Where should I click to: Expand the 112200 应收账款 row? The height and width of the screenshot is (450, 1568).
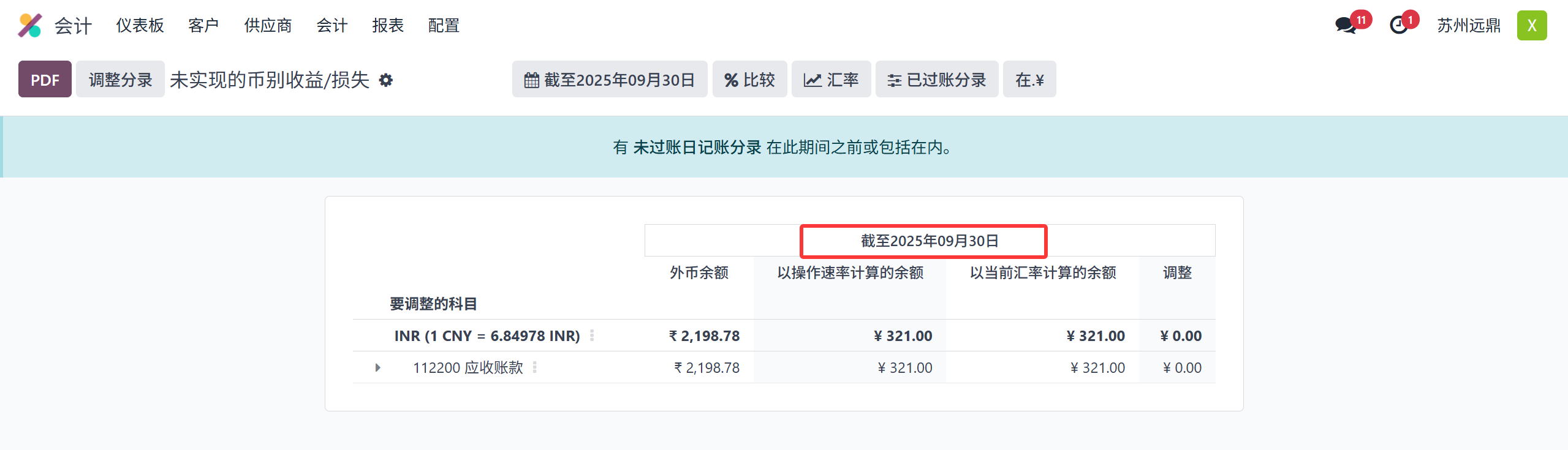point(377,367)
